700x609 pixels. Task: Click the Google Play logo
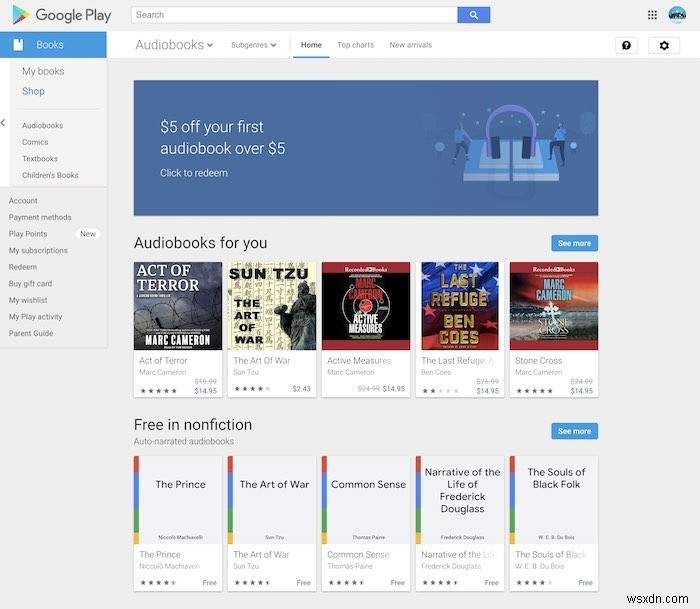[62, 15]
